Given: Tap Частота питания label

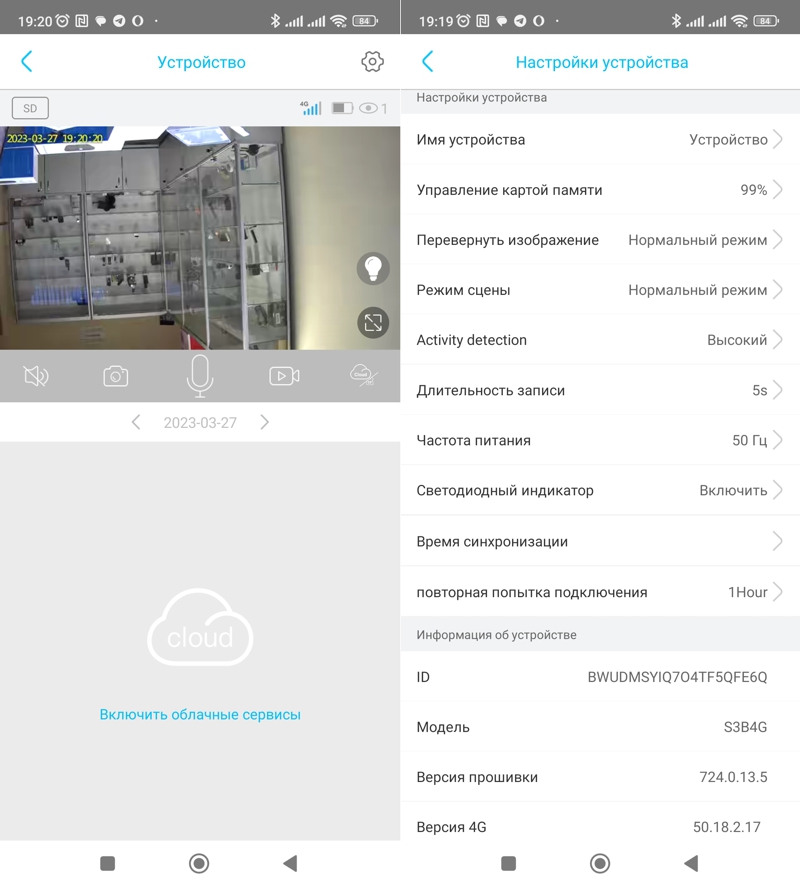Looking at the screenshot, I should (473, 440).
